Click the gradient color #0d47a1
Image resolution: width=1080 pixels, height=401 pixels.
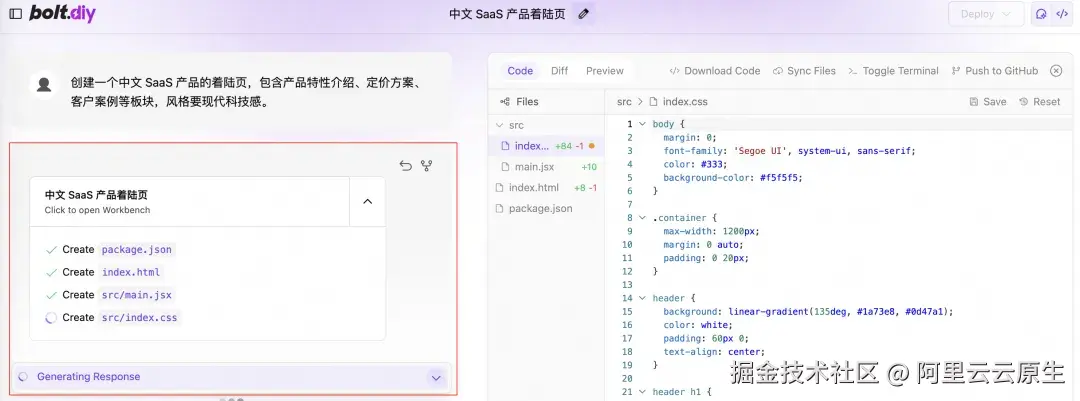(x=922, y=311)
